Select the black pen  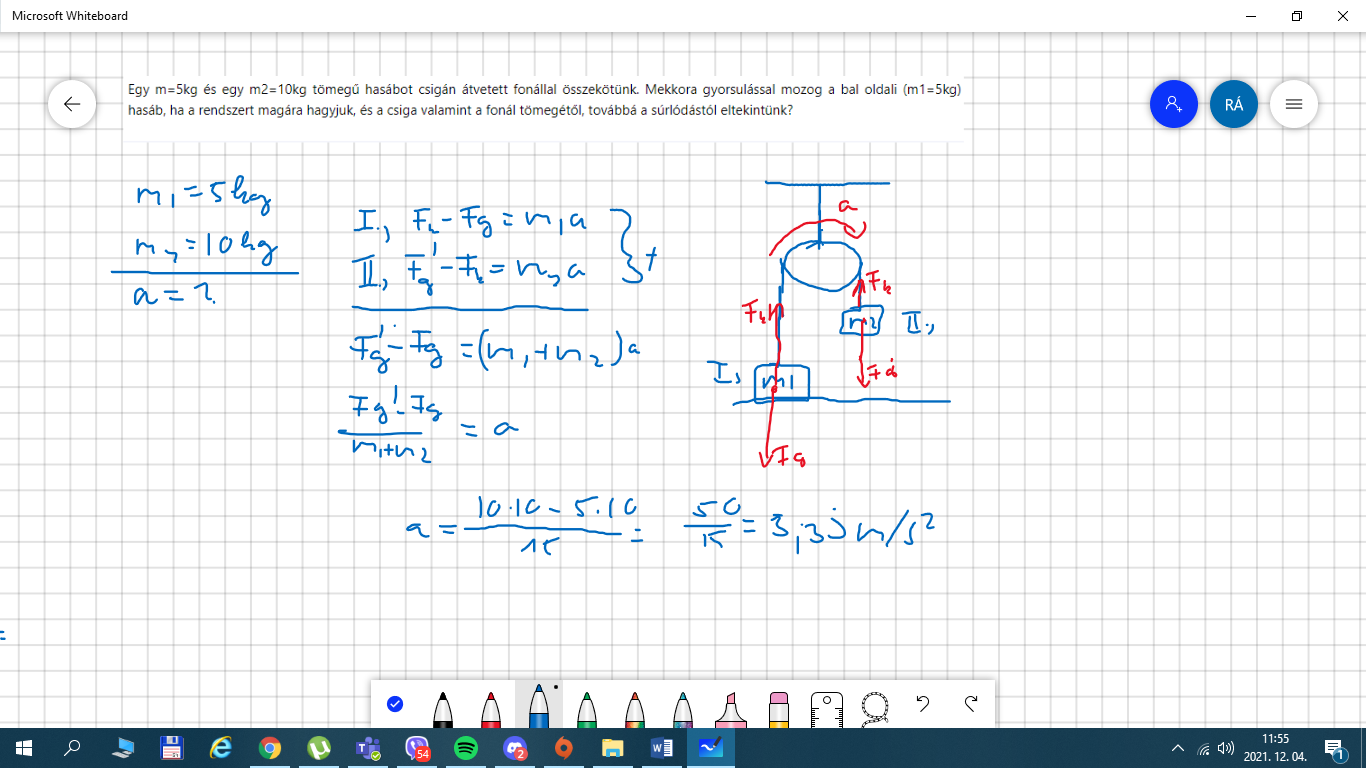tap(443, 708)
